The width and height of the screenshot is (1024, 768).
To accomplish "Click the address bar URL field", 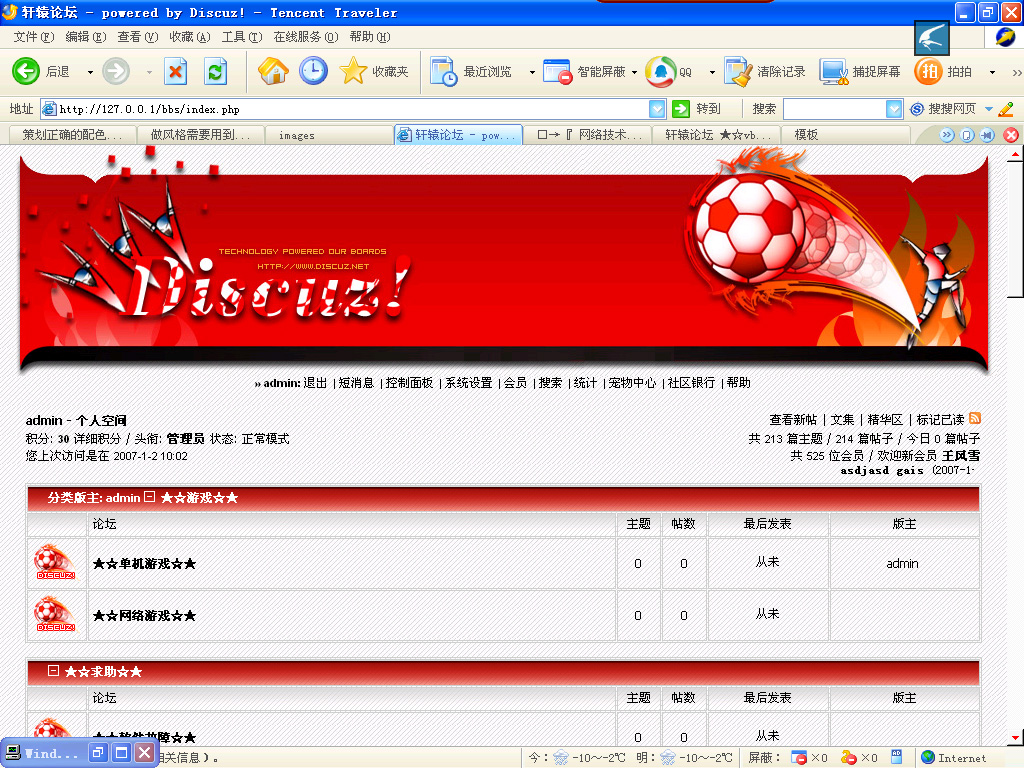I will click(x=353, y=109).
